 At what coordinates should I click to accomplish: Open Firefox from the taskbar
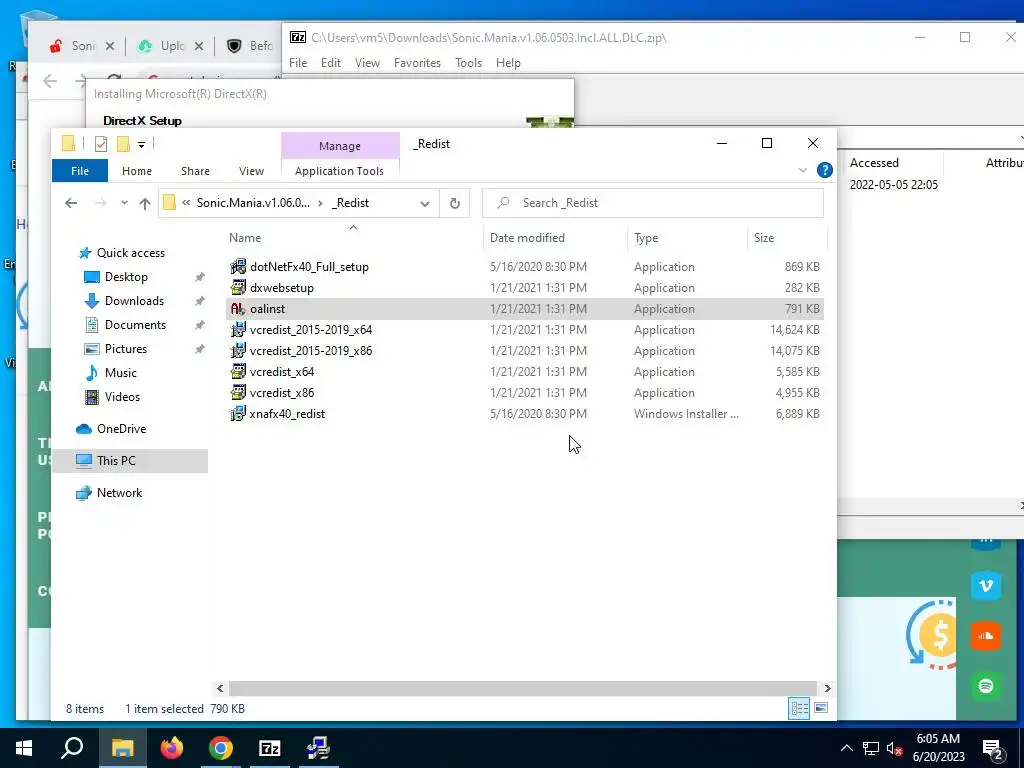coord(172,748)
